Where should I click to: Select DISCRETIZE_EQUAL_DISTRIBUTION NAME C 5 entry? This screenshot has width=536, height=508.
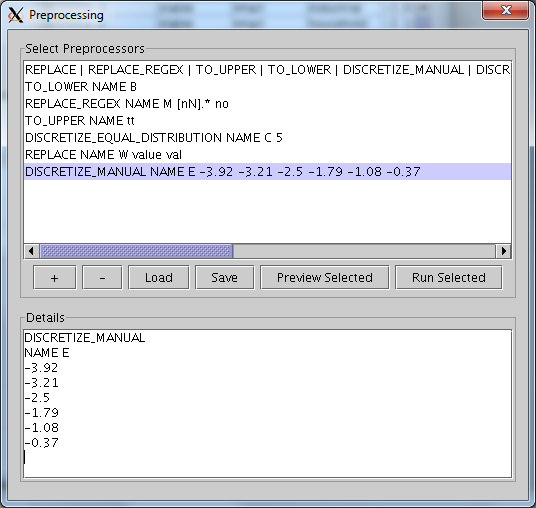[267, 138]
